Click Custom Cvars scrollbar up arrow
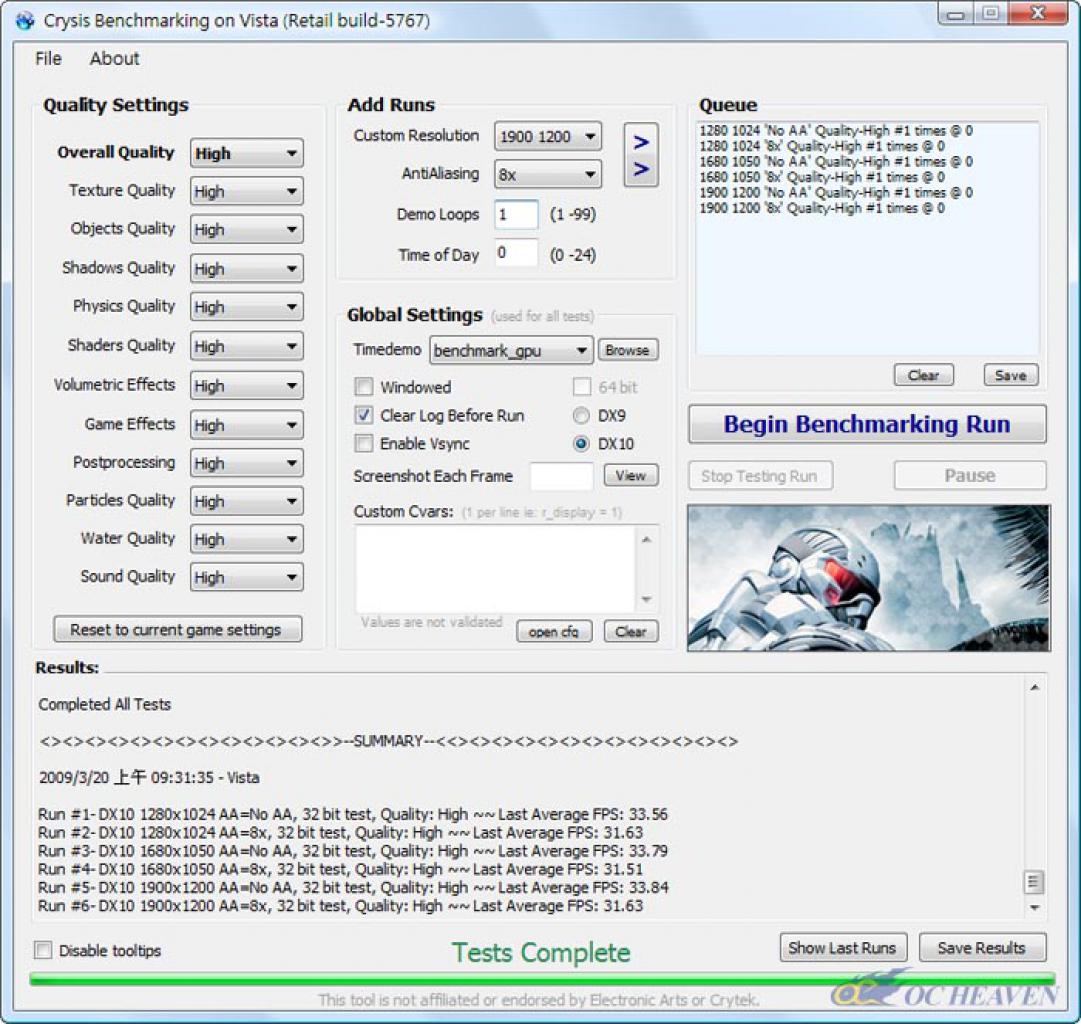Image resolution: width=1081 pixels, height=1024 pixels. 647,539
